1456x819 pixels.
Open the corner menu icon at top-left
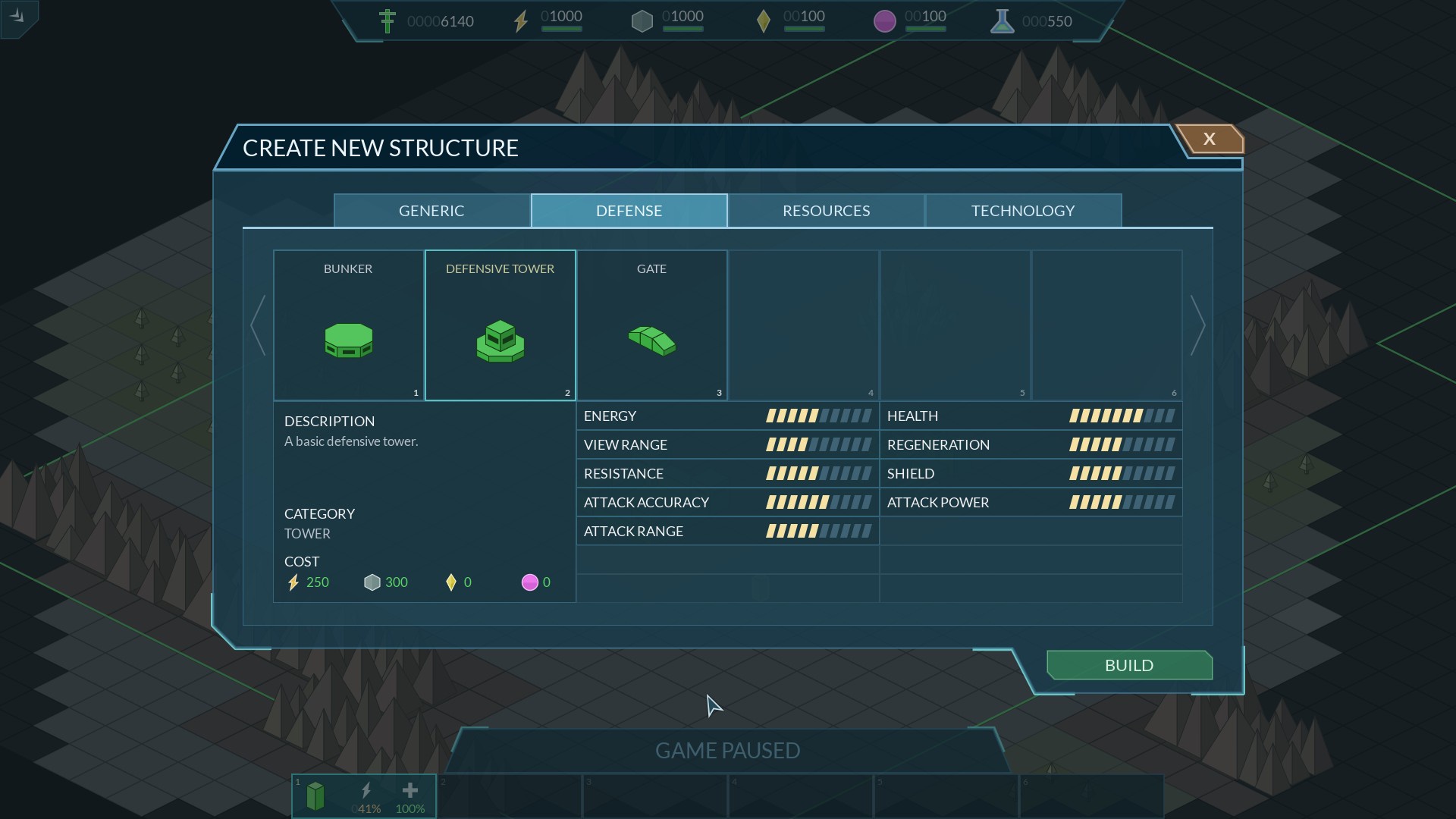pos(18,17)
